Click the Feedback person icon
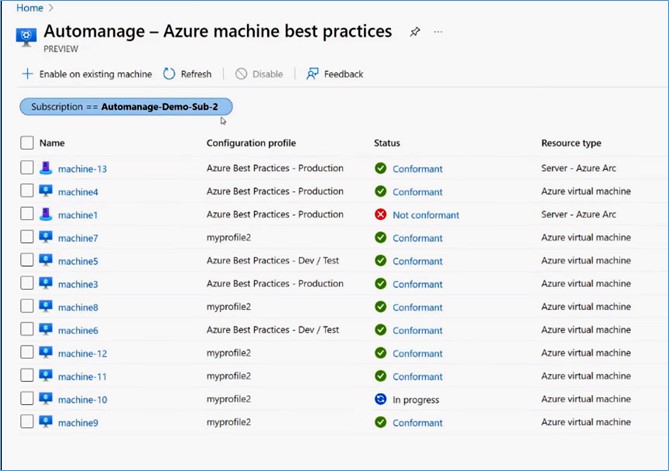 point(312,74)
